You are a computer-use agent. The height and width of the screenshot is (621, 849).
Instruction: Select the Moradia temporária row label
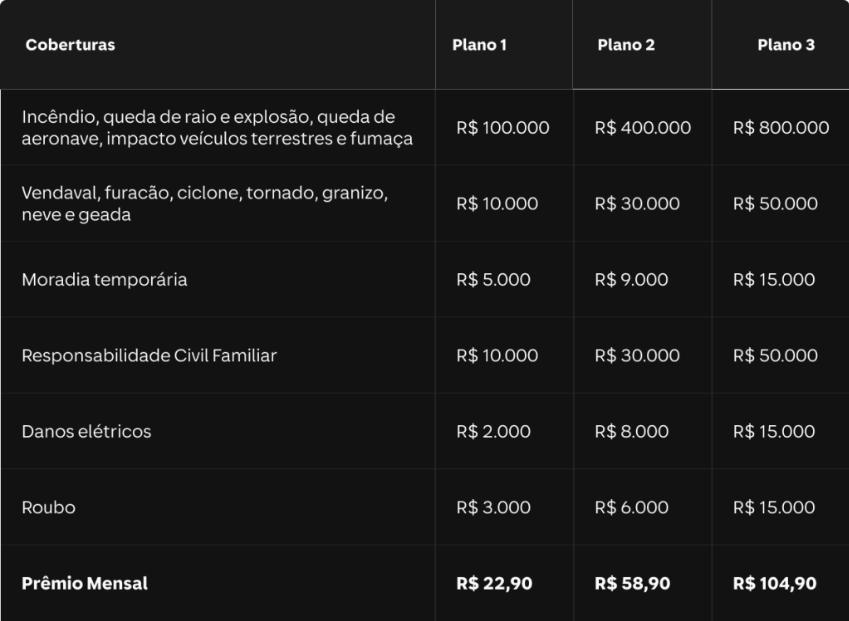point(105,280)
